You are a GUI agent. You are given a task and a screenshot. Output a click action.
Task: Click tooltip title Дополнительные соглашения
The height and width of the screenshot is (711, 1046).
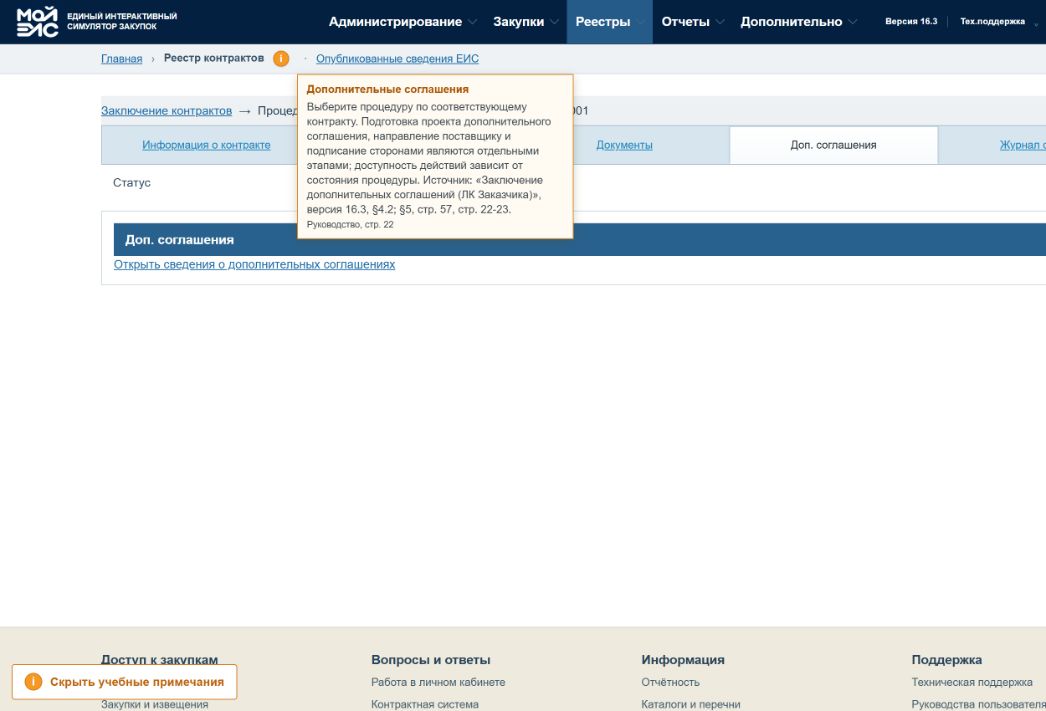pos(388,89)
